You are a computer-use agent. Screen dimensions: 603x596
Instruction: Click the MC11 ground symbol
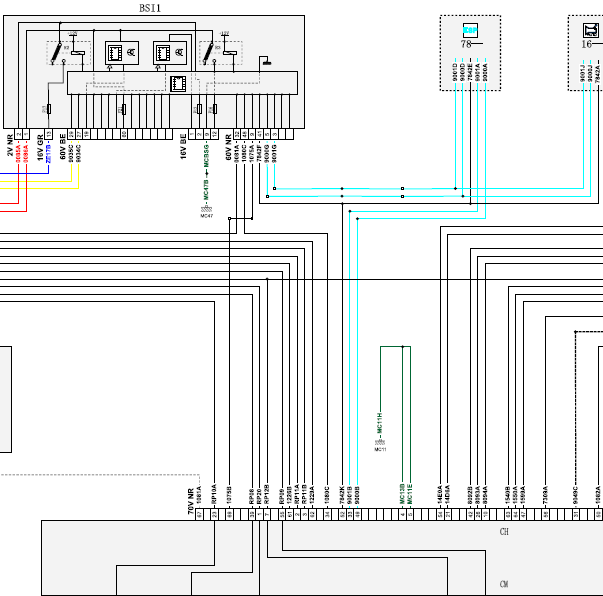click(x=380, y=445)
